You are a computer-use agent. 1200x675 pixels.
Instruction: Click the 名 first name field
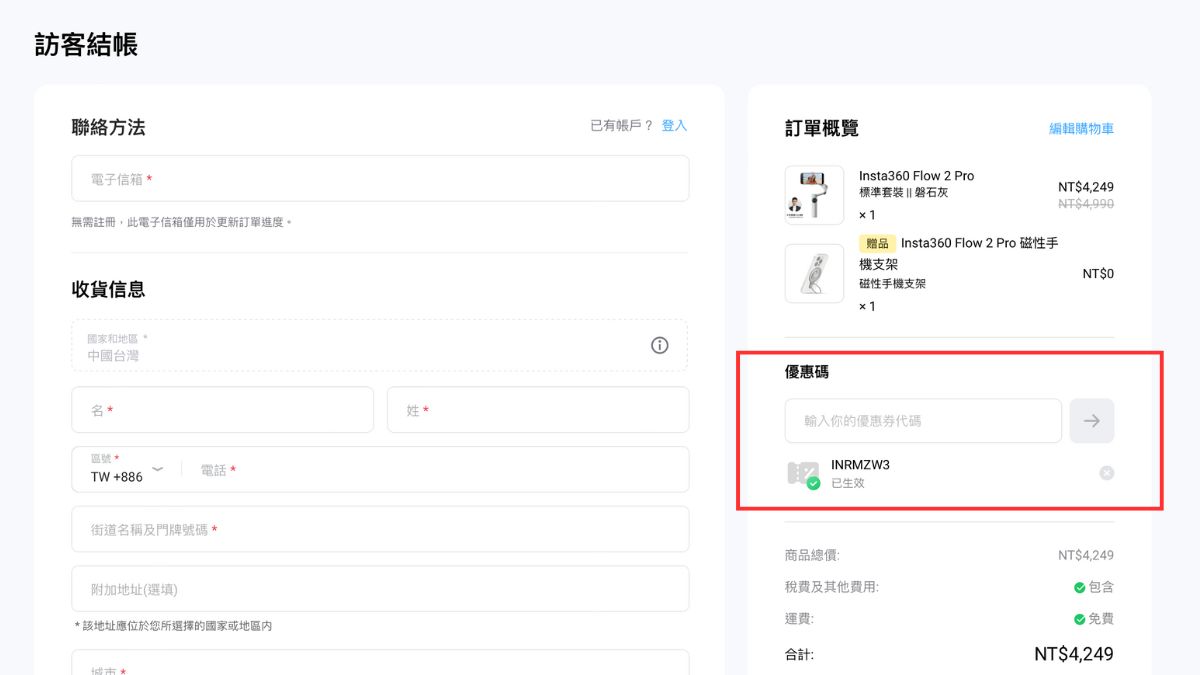coord(222,410)
